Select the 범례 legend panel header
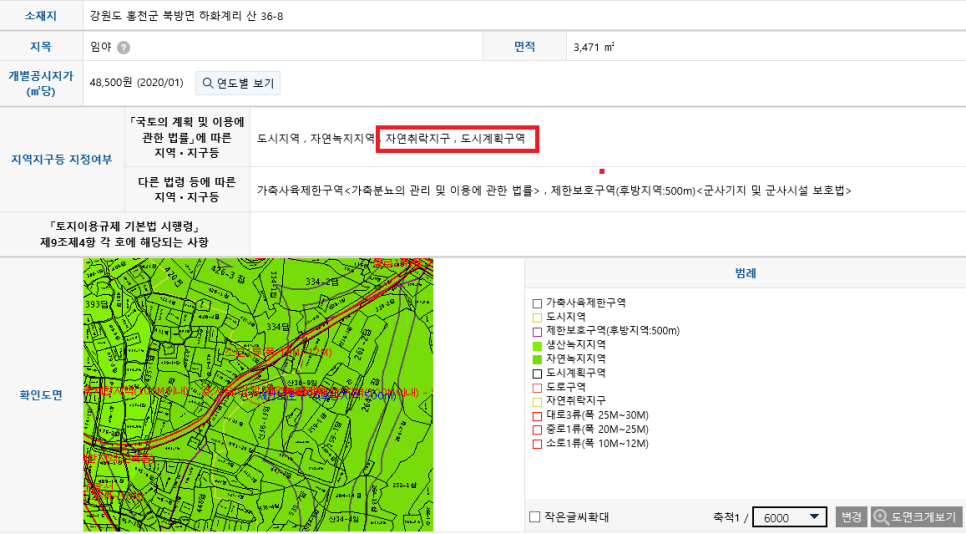Screen dimensions: 966x534 pos(744,273)
